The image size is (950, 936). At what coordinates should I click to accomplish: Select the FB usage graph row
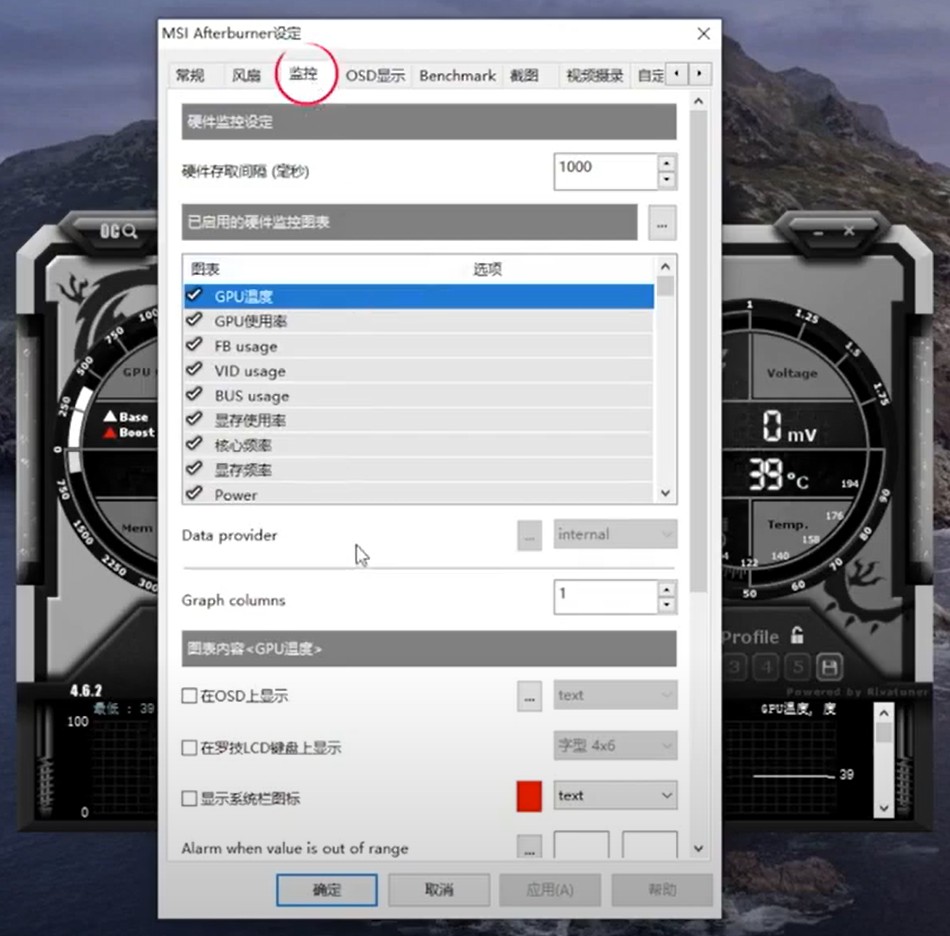(x=246, y=346)
